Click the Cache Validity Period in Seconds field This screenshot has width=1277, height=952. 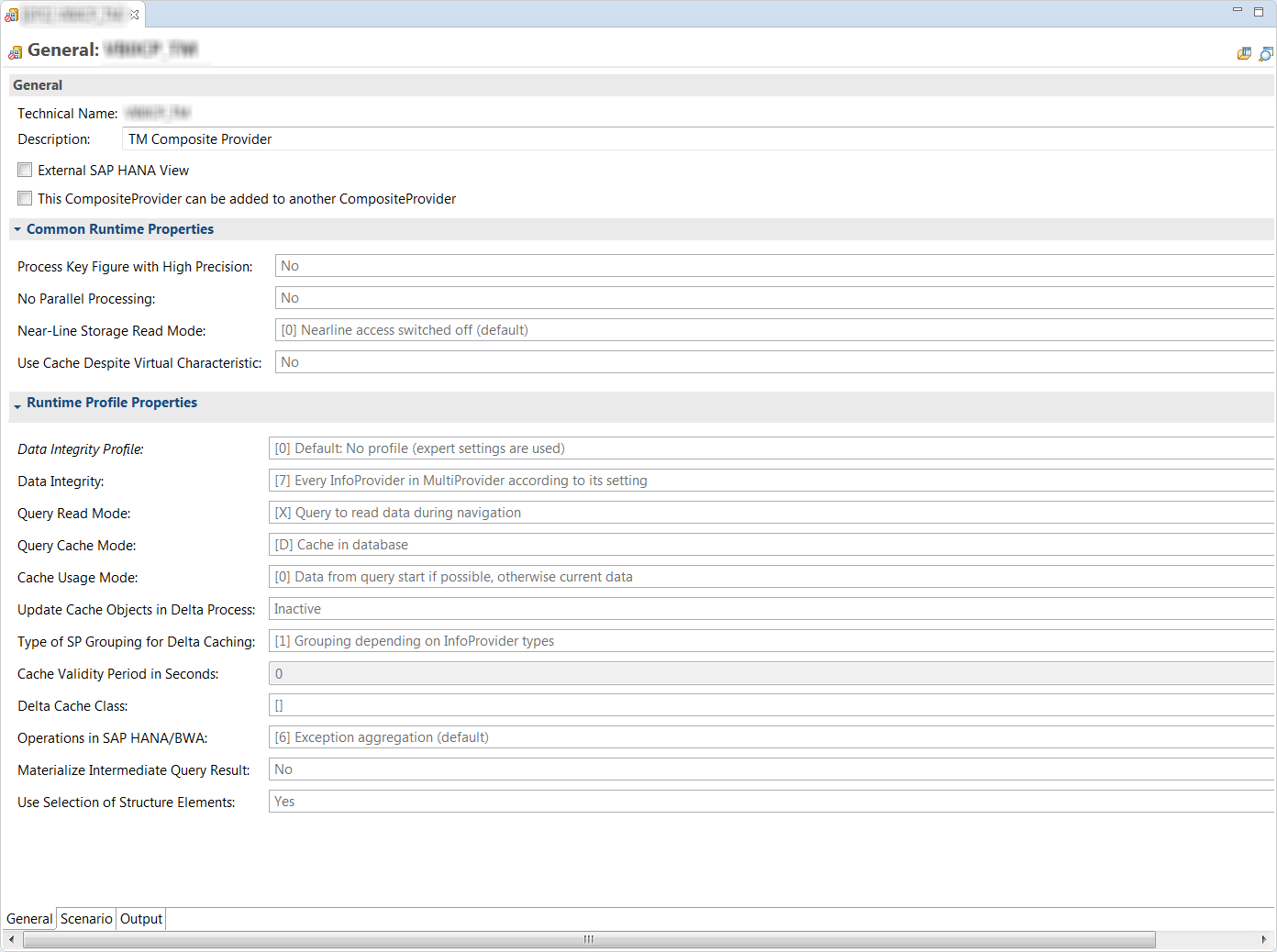[771, 672]
